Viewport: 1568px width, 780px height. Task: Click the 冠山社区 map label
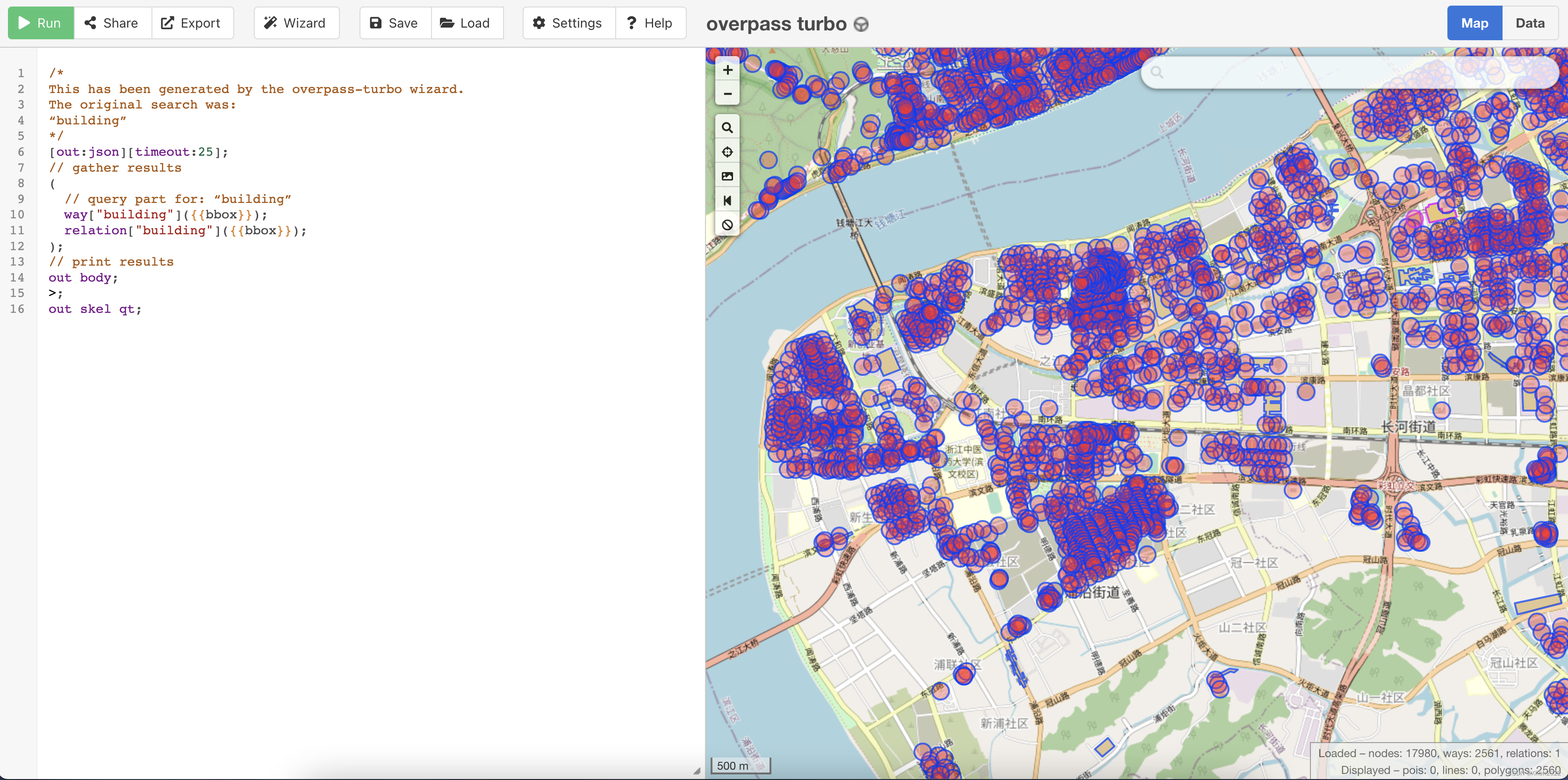pyautogui.click(x=1513, y=663)
